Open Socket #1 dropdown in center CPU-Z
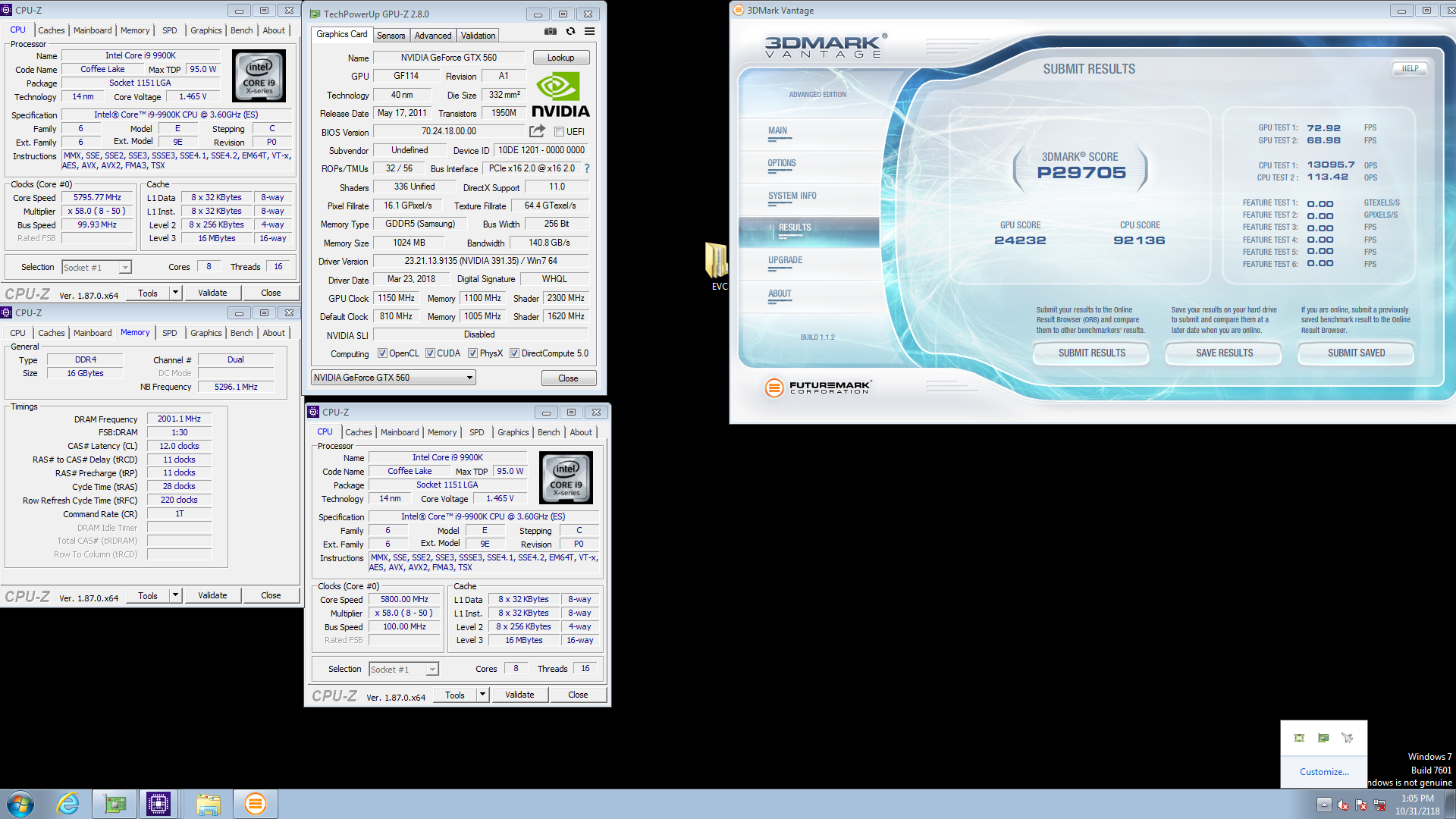The width and height of the screenshot is (1456, 819). [x=403, y=669]
